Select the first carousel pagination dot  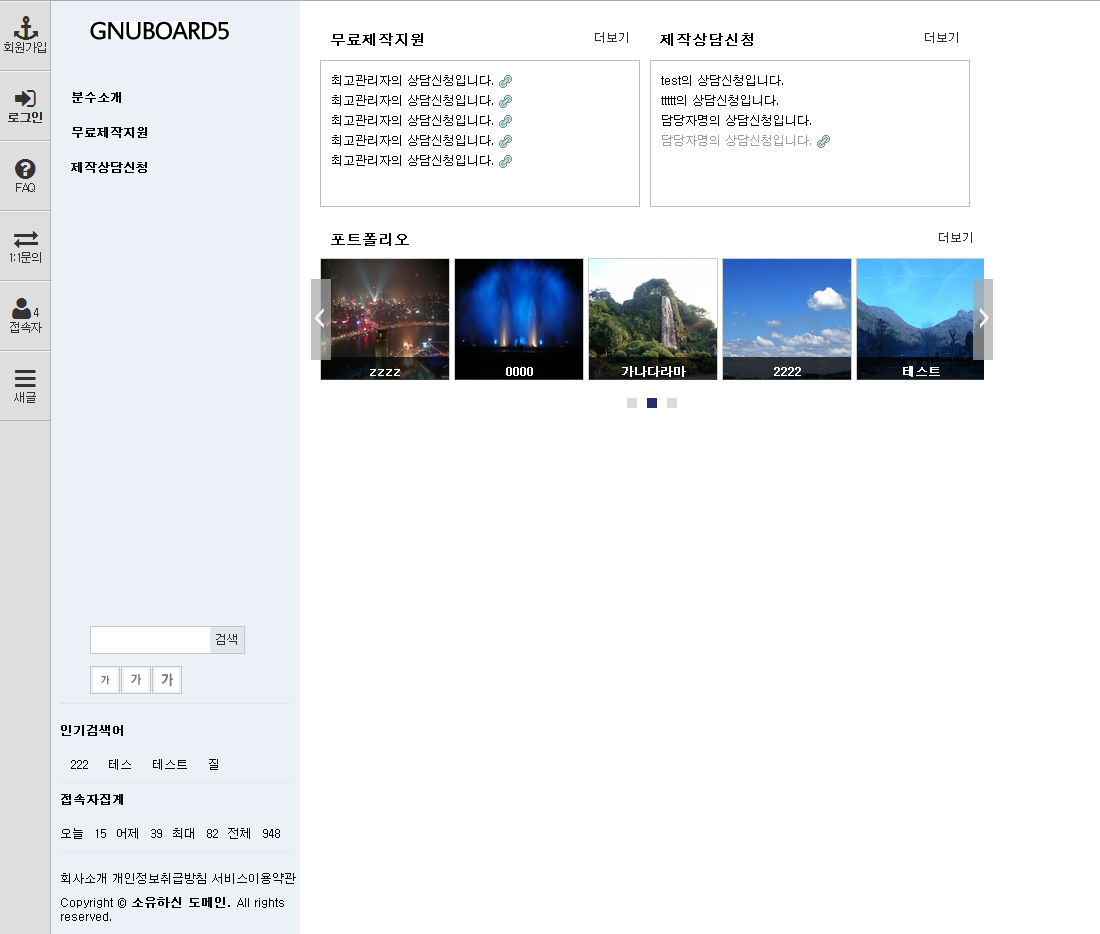point(632,403)
